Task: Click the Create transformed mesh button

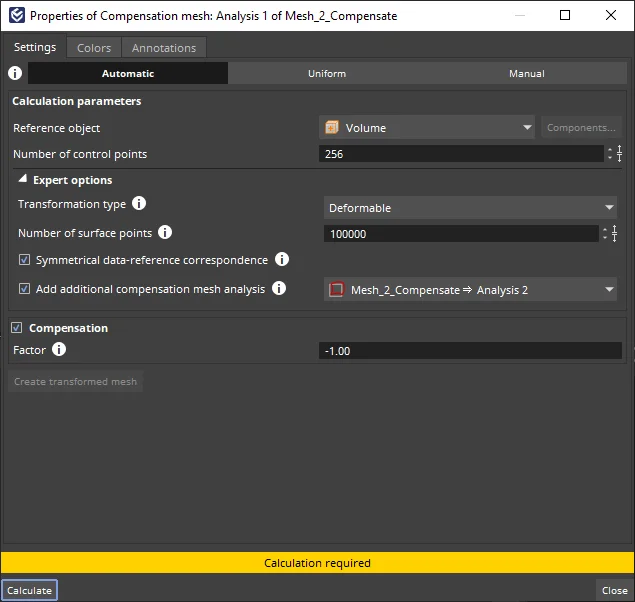Action: tap(76, 381)
